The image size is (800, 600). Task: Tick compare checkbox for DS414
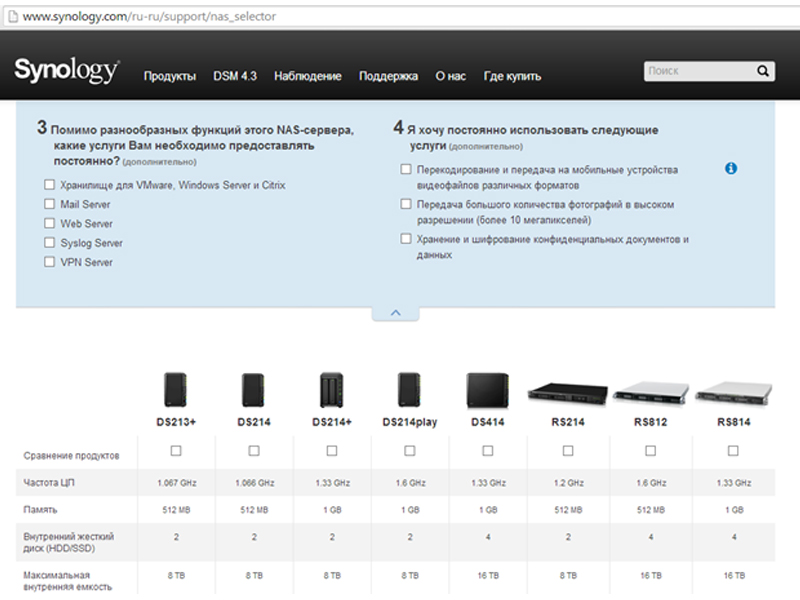[x=488, y=451]
